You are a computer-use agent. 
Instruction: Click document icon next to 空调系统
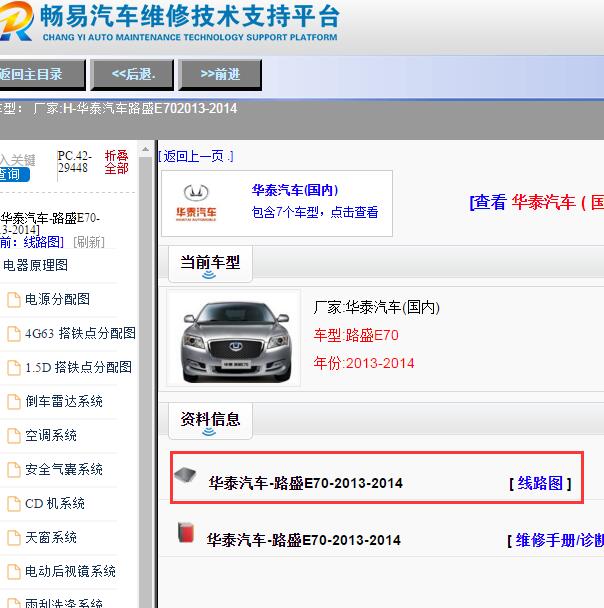(x=14, y=436)
